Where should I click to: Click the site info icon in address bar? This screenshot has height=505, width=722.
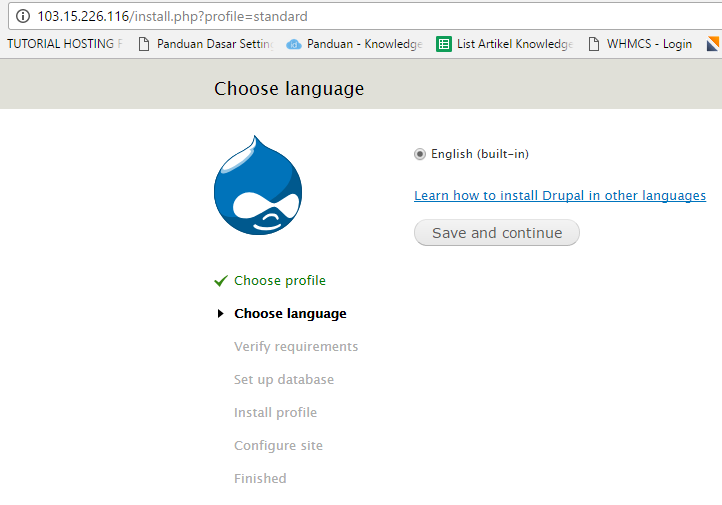(23, 16)
